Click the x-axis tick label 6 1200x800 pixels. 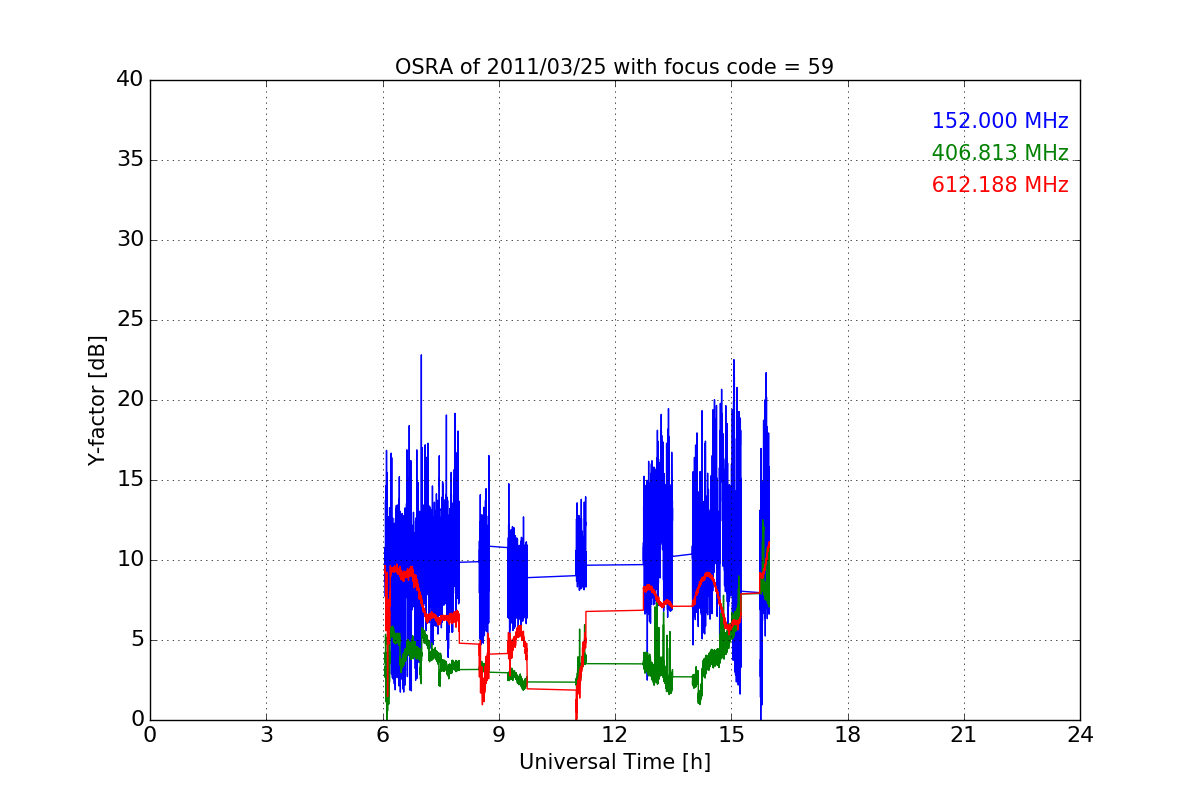(x=383, y=734)
